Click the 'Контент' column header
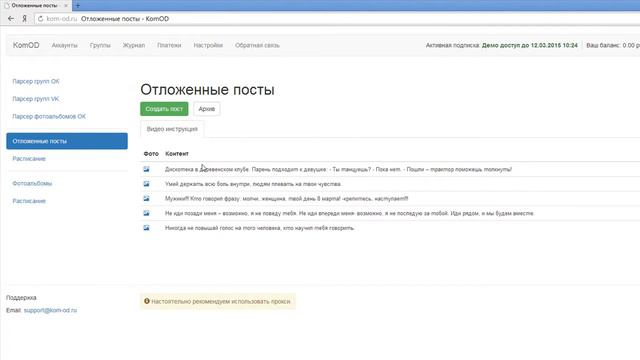Viewport: 640px width, 360px height. [177, 154]
